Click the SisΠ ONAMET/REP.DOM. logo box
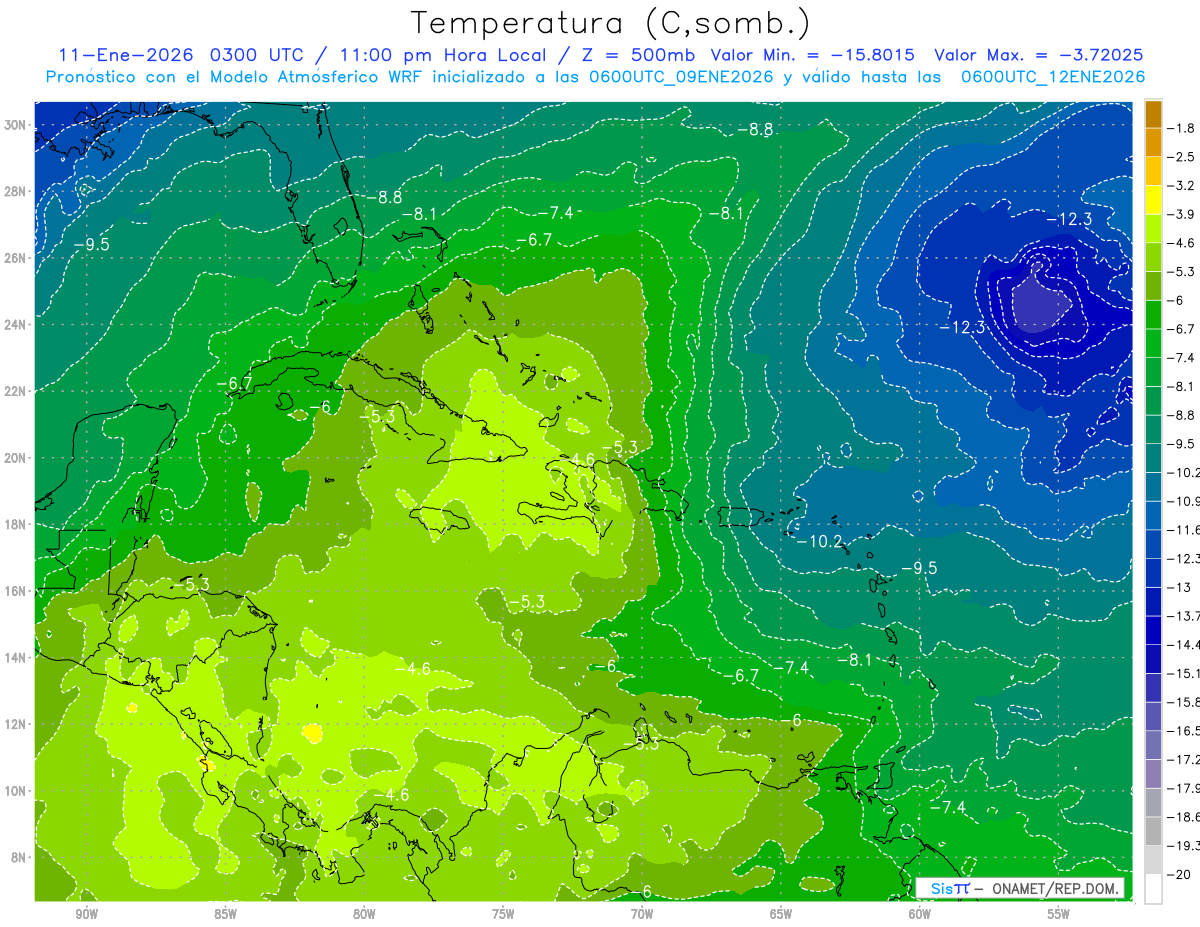Screen dimensions: 1200x927 coord(1019,888)
